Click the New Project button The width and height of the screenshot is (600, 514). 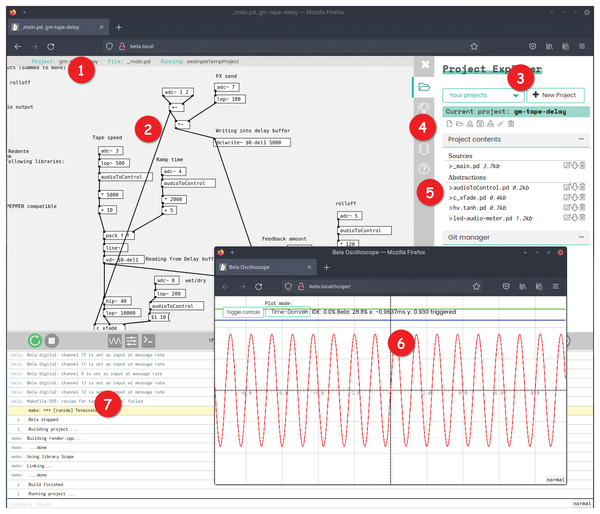(556, 95)
